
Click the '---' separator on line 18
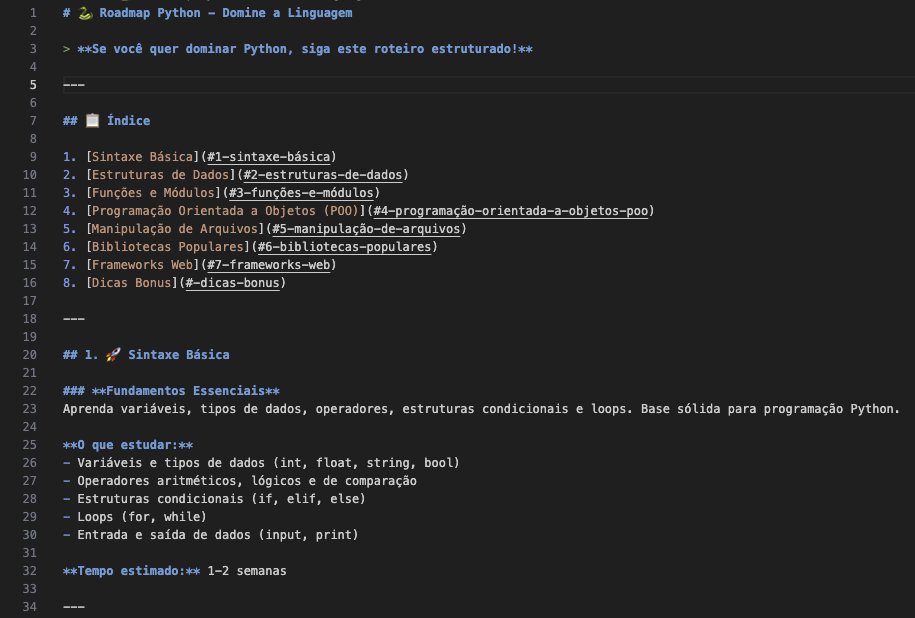click(74, 319)
